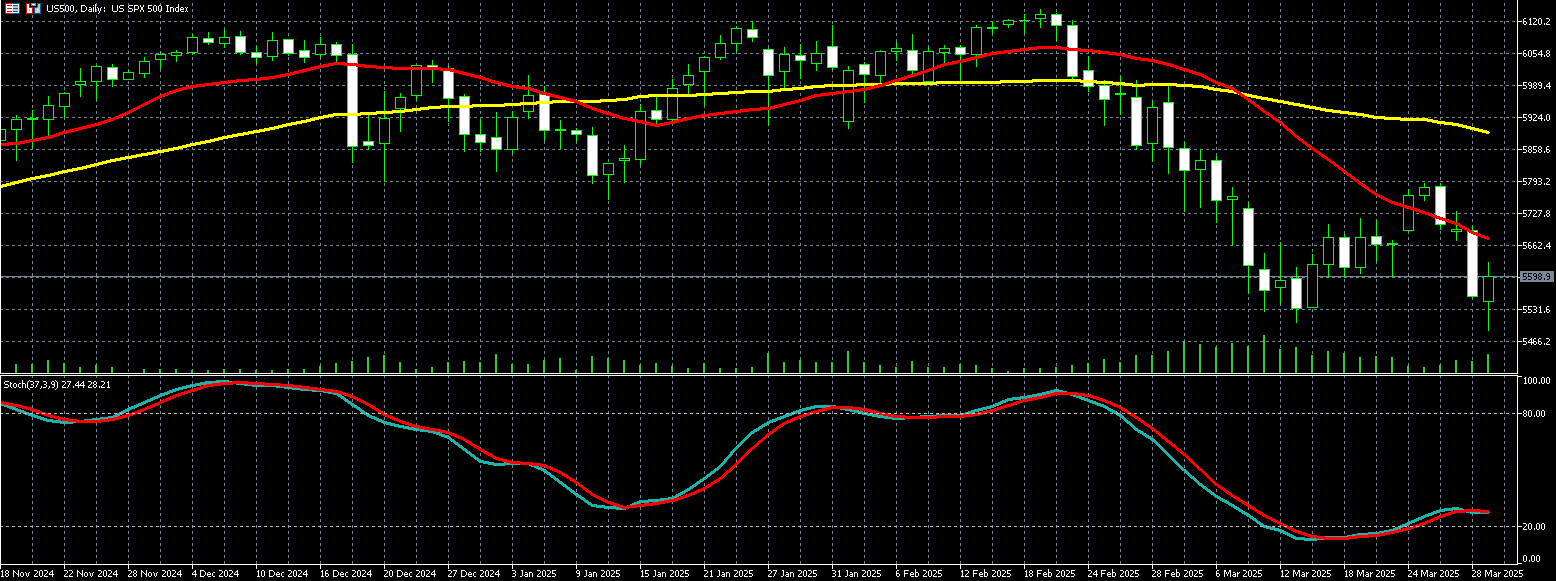Click the 6120.2 price axis label
Image resolution: width=1556 pixels, height=581 pixels.
point(1535,21)
